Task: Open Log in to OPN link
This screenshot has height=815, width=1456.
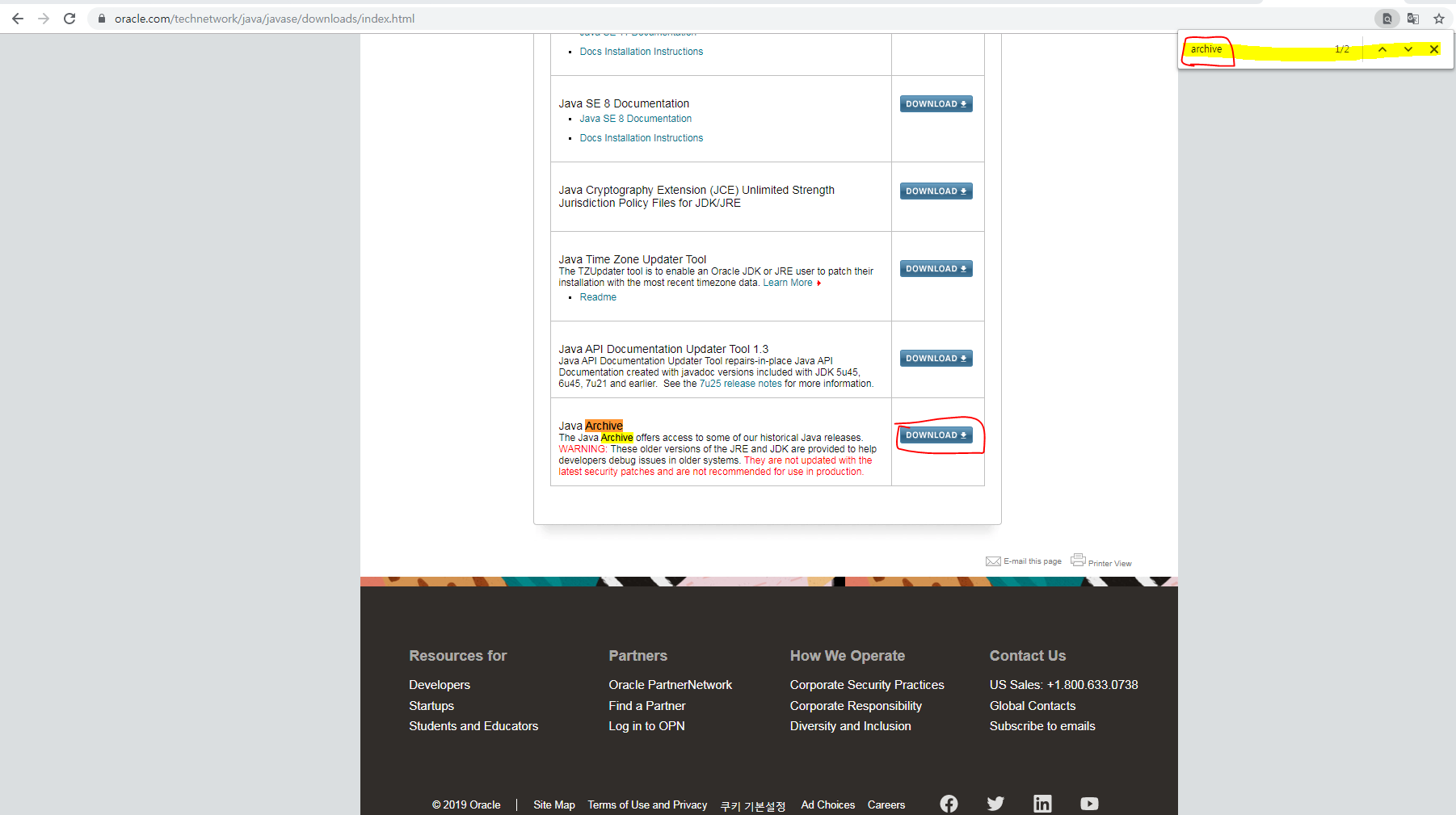Action: [x=646, y=726]
